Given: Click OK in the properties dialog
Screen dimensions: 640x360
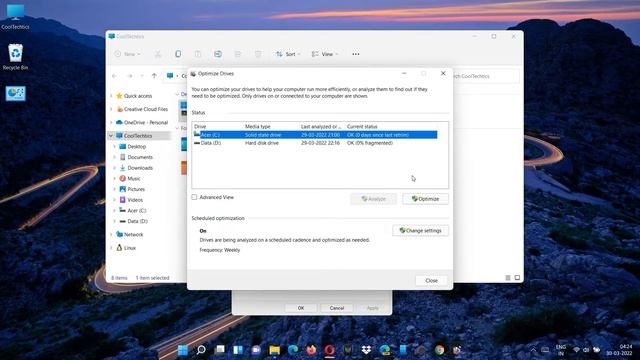Looking at the screenshot, I should pos(301,308).
